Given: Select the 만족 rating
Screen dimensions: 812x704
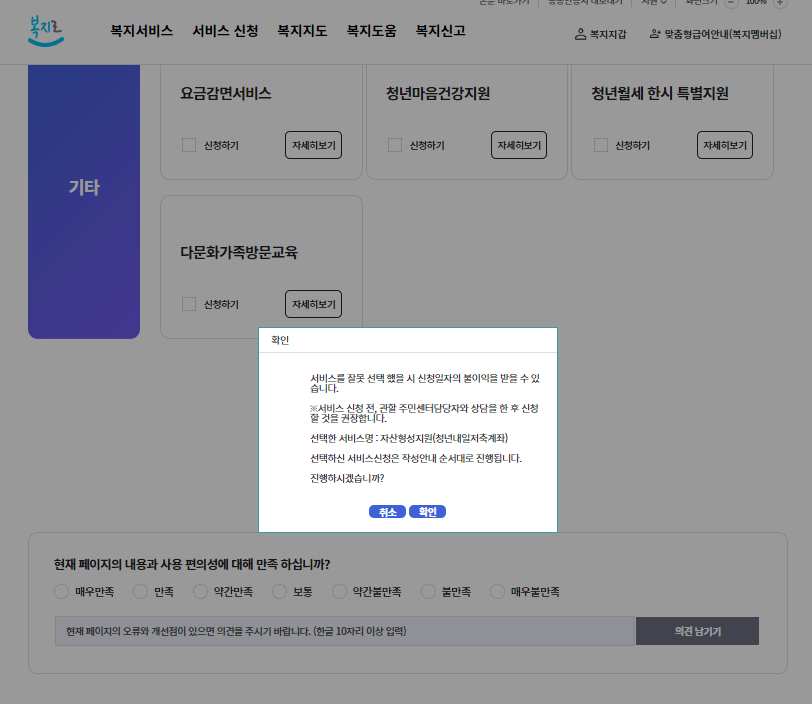Looking at the screenshot, I should click(140, 592).
